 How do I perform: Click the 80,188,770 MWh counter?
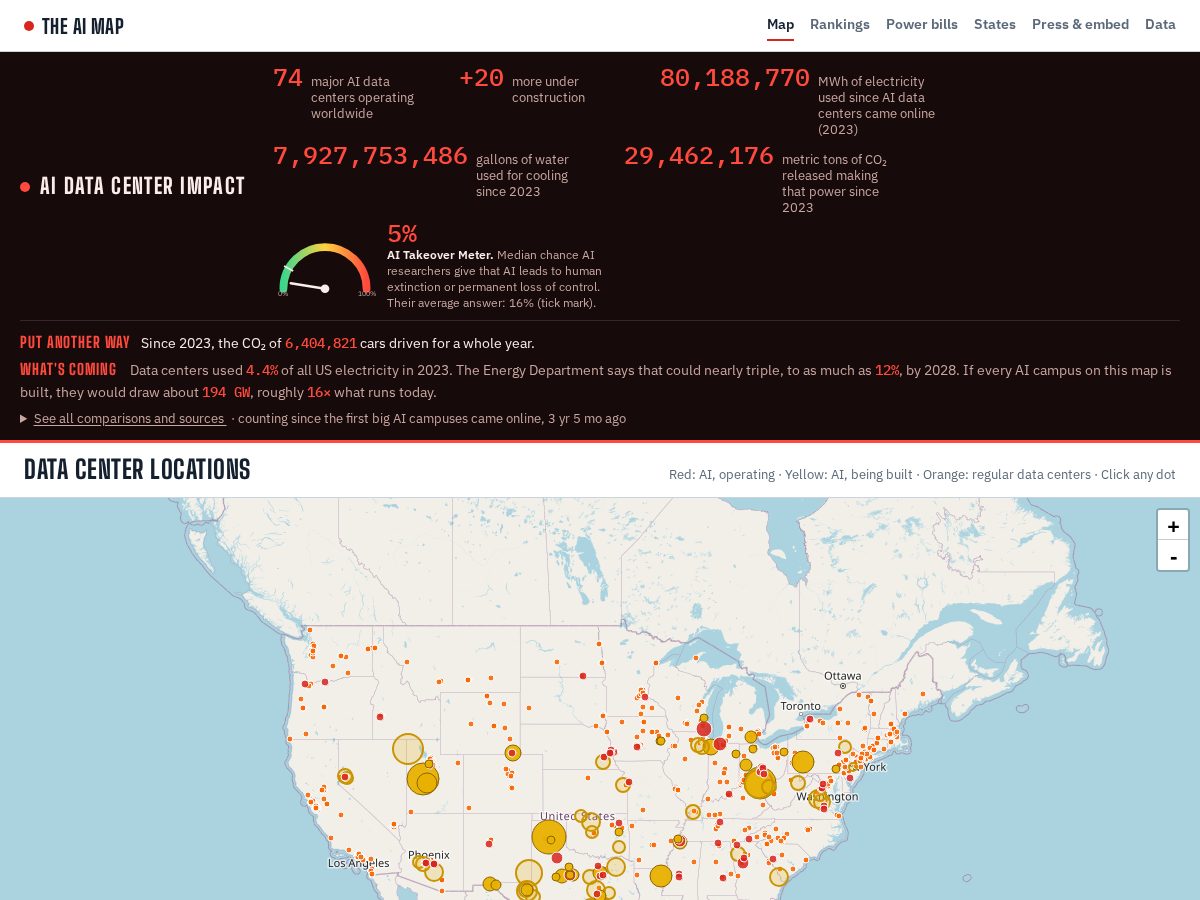click(x=735, y=78)
